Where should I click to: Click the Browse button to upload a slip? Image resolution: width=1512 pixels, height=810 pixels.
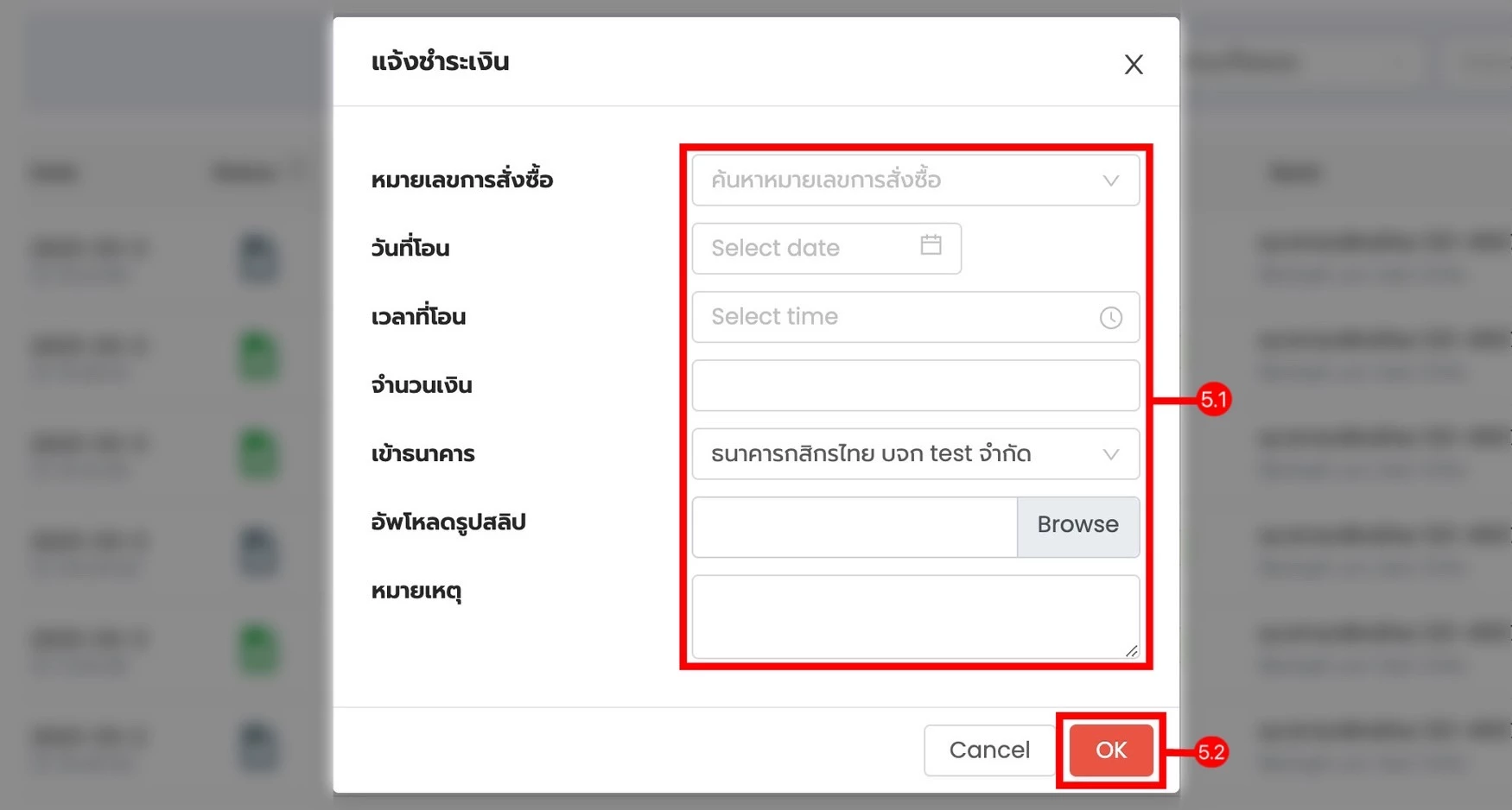tap(1078, 526)
